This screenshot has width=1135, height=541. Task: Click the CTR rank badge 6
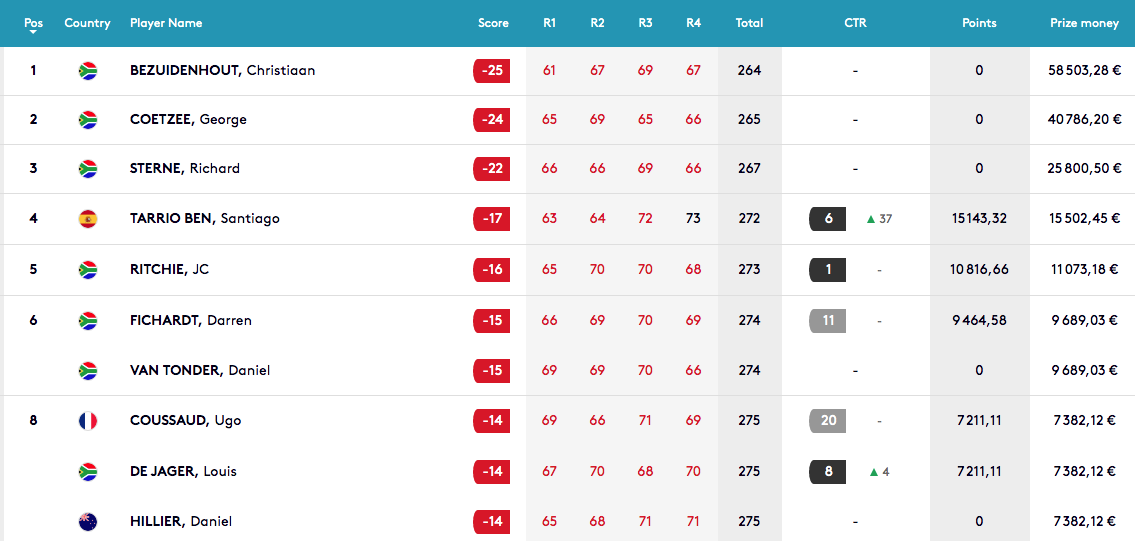tap(827, 219)
